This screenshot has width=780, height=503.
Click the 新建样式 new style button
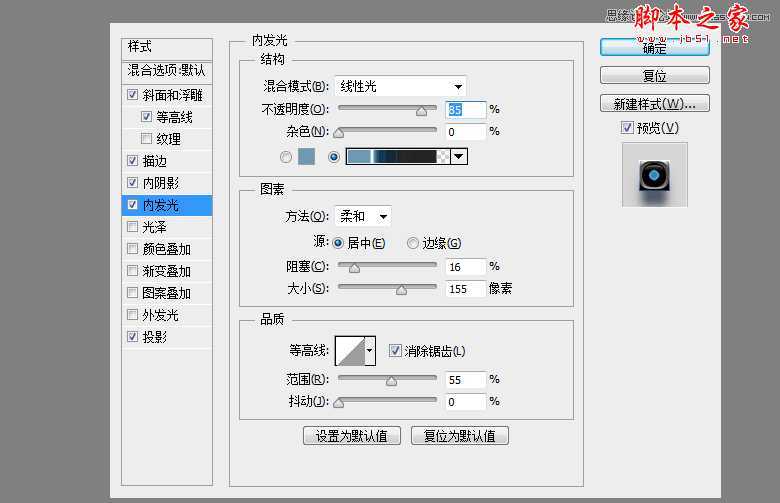coord(654,104)
